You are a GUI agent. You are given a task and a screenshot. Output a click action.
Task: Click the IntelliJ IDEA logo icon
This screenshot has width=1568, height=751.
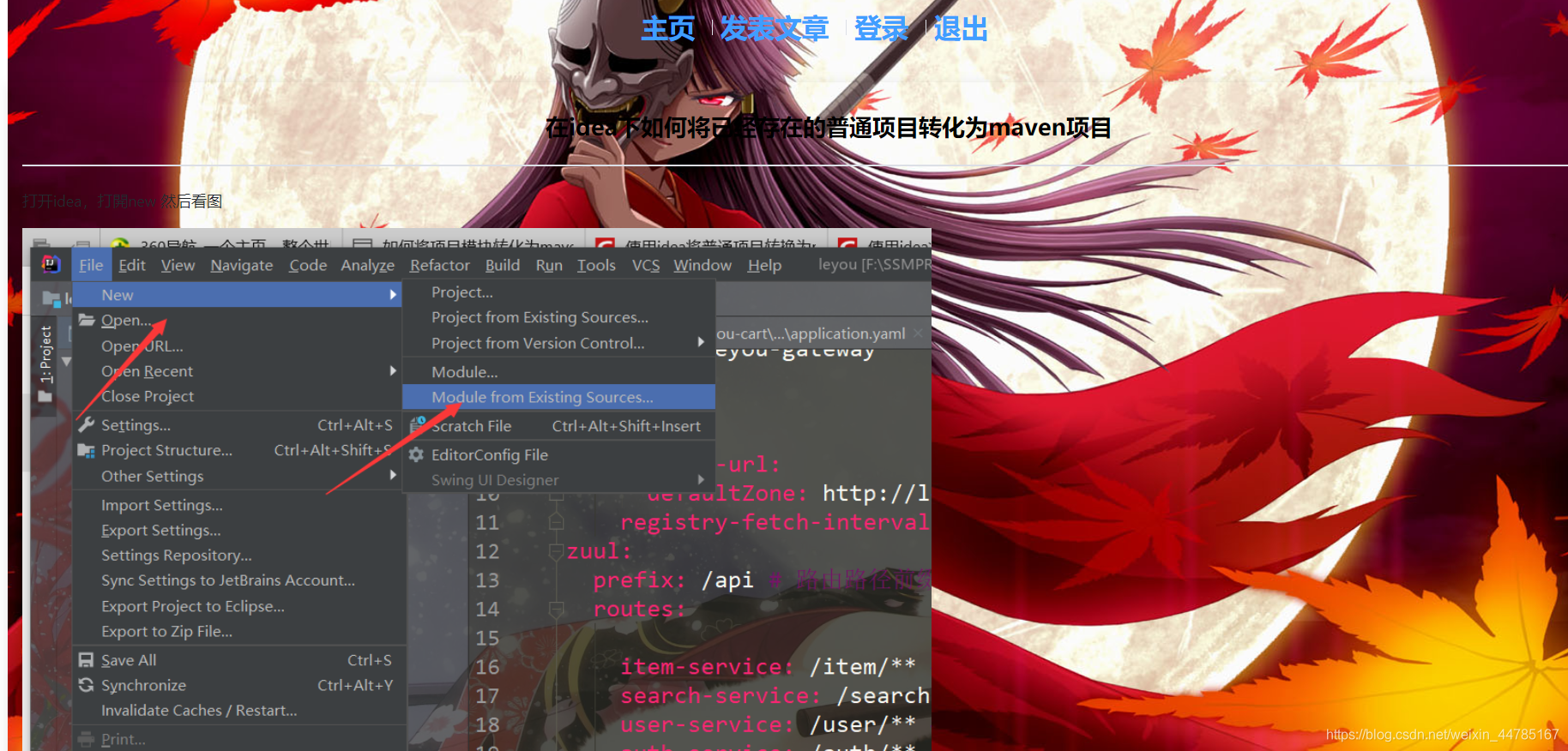51,264
